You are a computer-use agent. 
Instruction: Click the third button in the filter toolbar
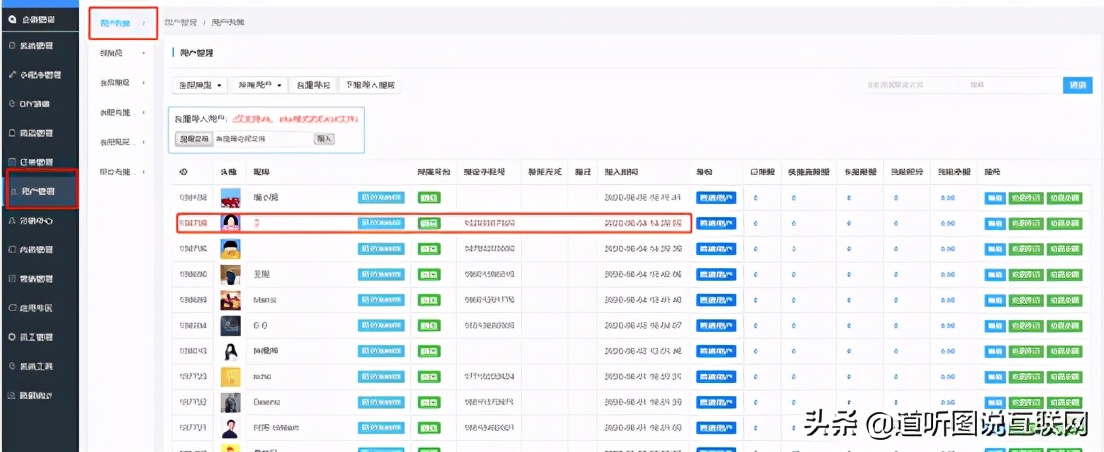point(313,85)
